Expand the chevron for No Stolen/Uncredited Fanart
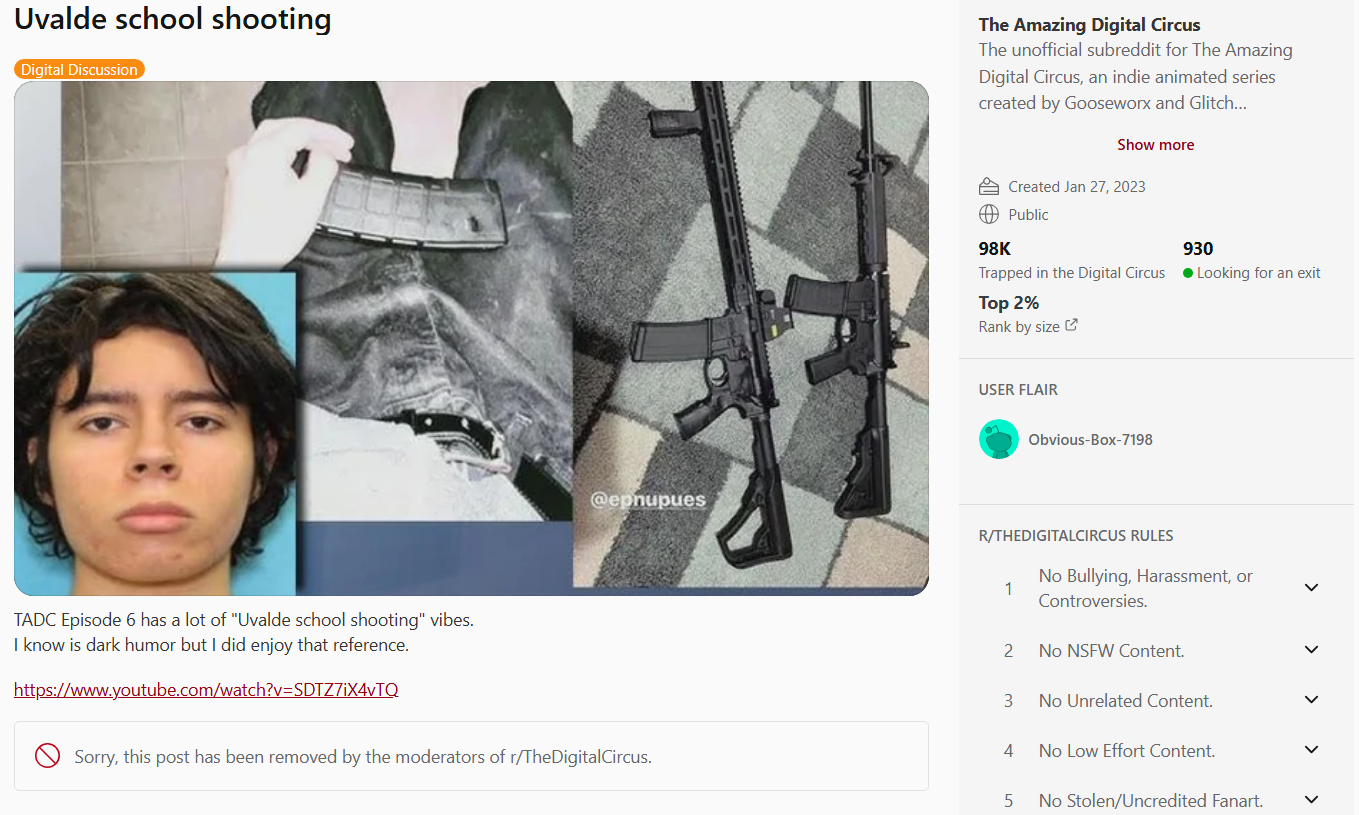 (1312, 800)
